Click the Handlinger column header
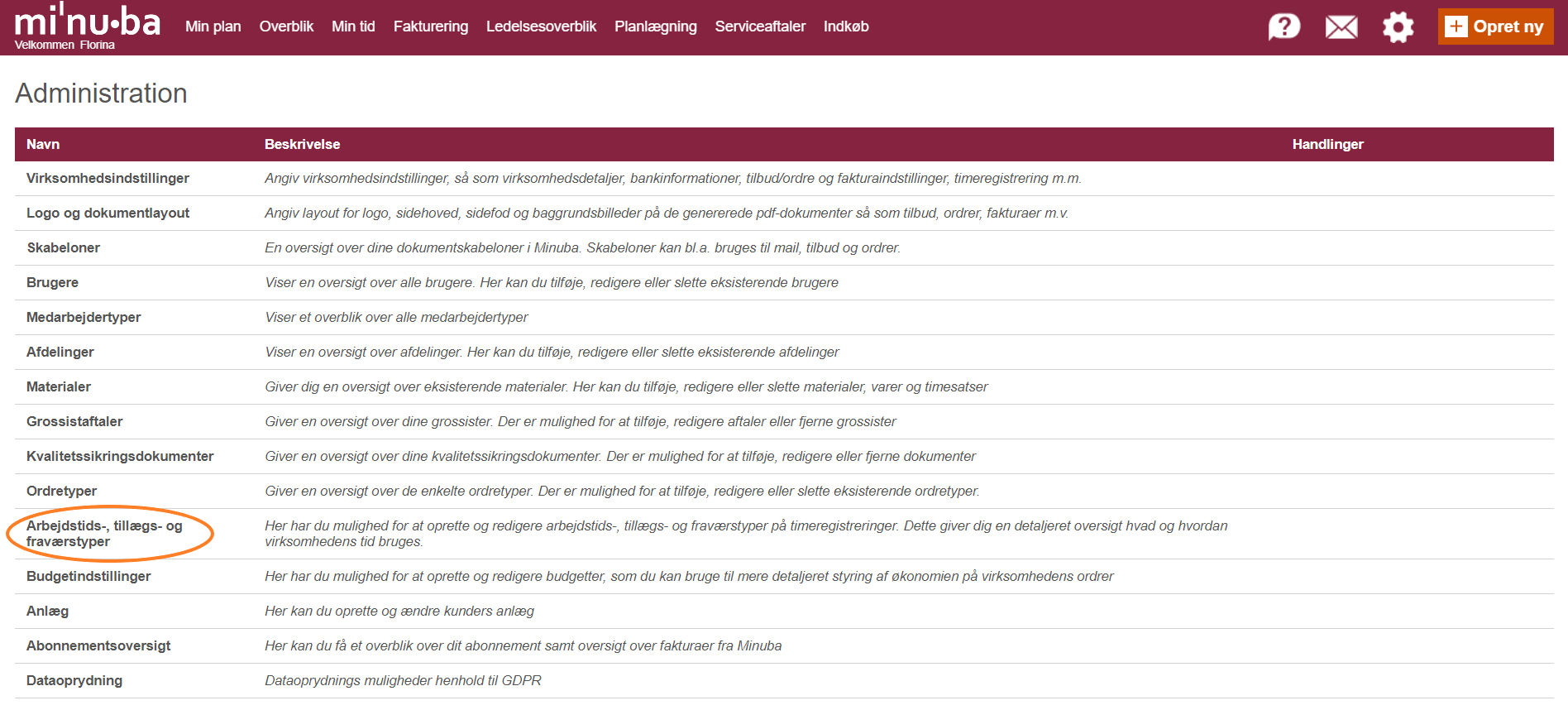The image size is (1568, 710). click(x=1327, y=144)
